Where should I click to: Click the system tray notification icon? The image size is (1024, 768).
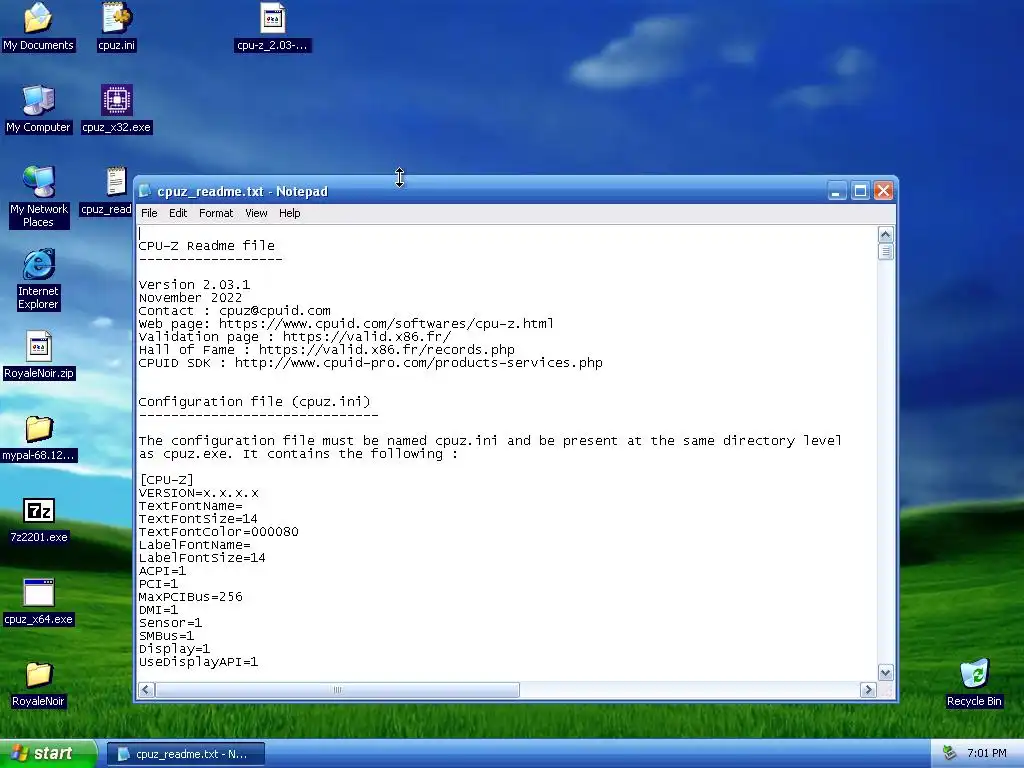pyautogui.click(x=950, y=753)
